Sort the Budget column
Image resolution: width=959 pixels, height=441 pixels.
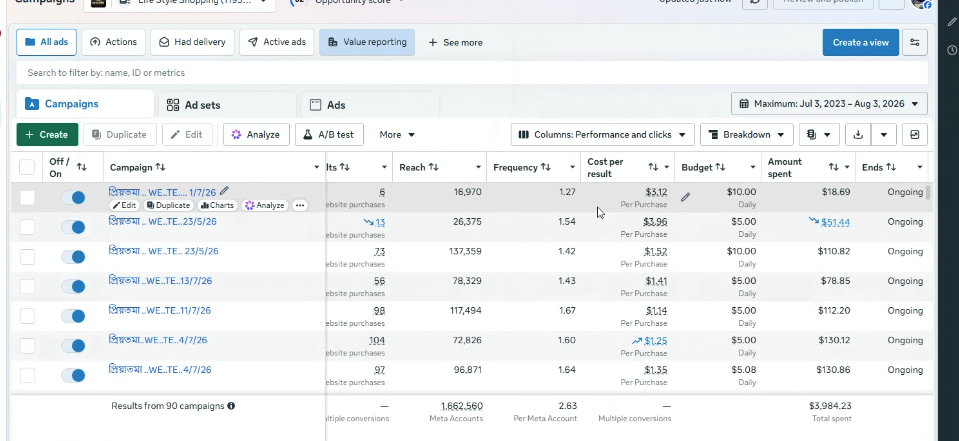point(720,167)
